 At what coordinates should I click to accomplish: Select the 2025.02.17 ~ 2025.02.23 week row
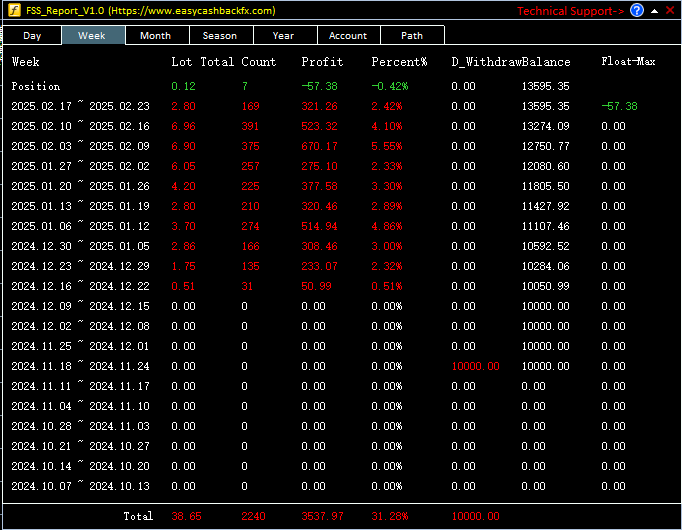coord(341,106)
